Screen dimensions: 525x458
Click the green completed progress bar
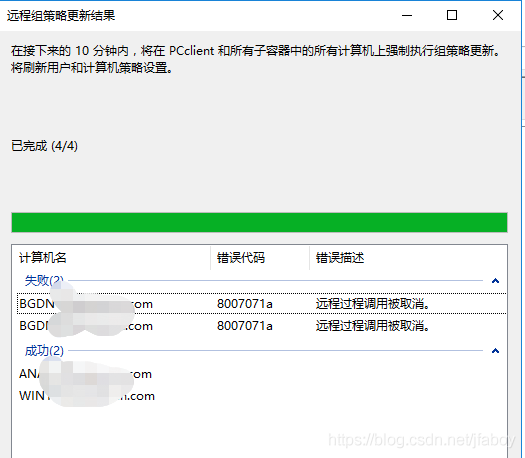[x=259, y=222]
